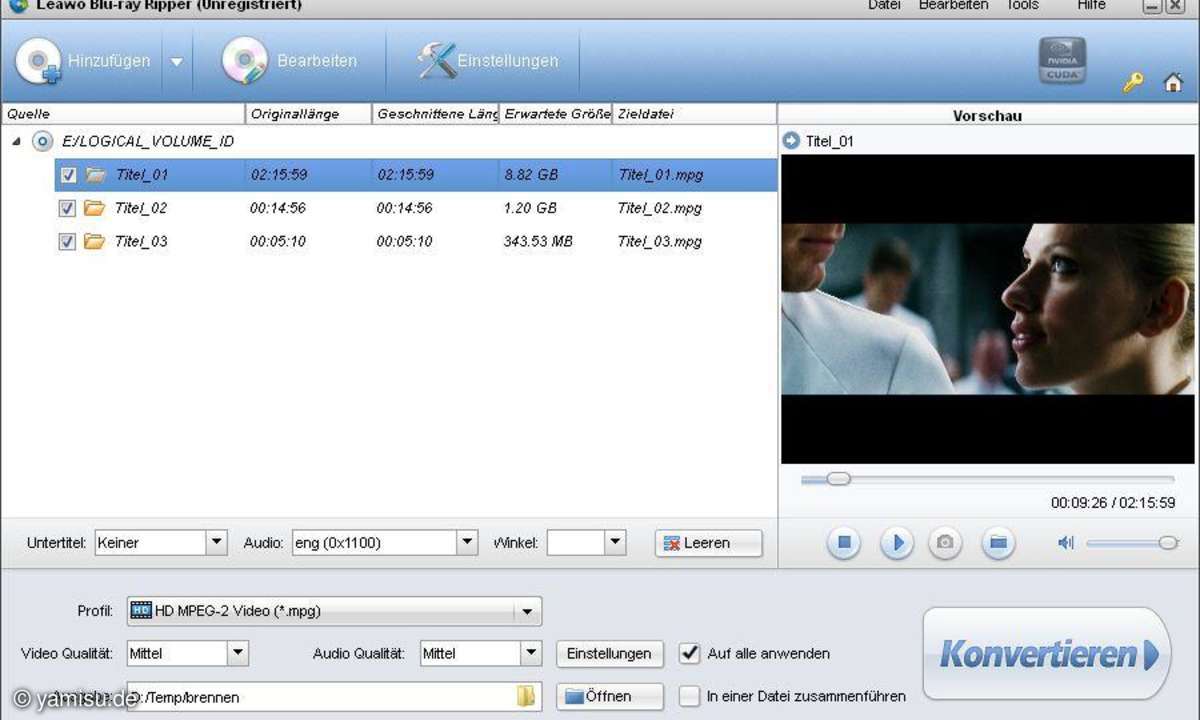Image resolution: width=1200 pixels, height=720 pixels.
Task: Click the disc icon of E:/LOGICAL_VOLUME_ID
Action: [x=42, y=141]
